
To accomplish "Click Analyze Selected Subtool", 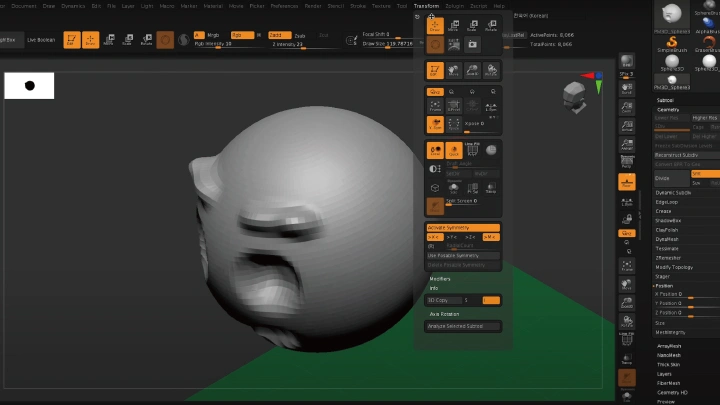I will (x=463, y=326).
